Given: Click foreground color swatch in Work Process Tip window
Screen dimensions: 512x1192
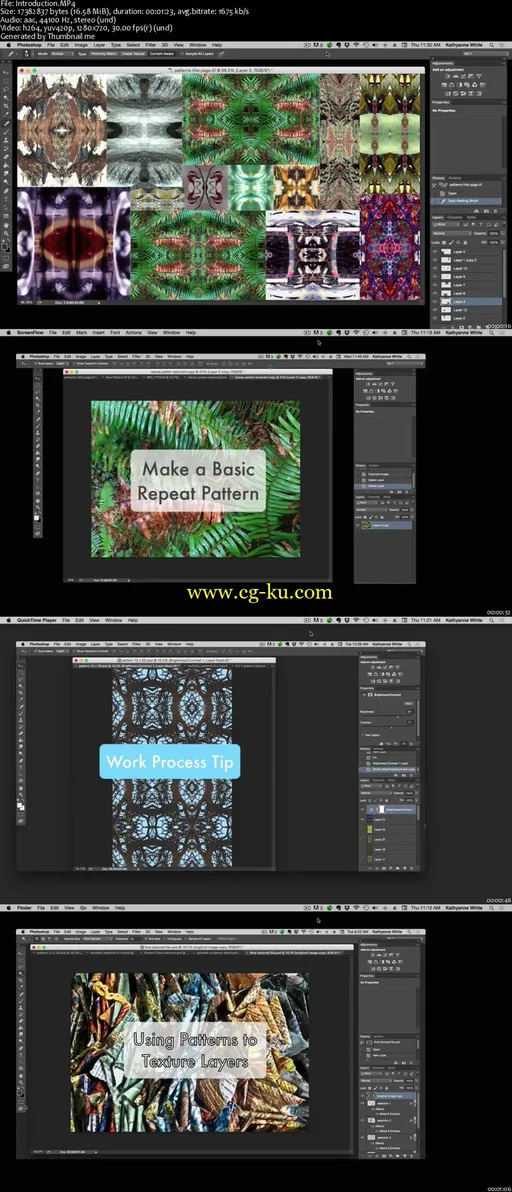Looking at the screenshot, I should tap(20, 804).
